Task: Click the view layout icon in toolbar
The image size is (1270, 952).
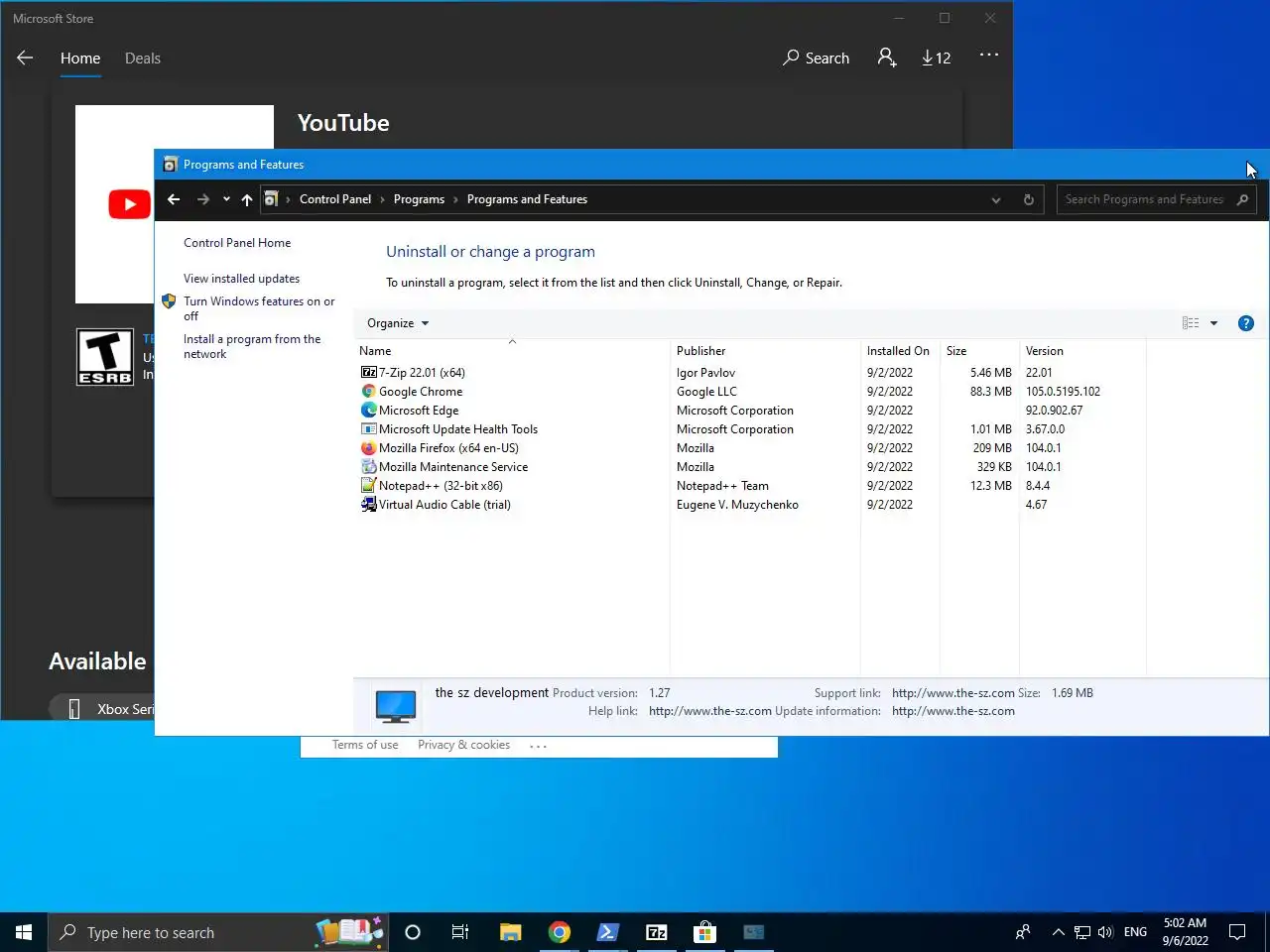Action: click(1191, 323)
